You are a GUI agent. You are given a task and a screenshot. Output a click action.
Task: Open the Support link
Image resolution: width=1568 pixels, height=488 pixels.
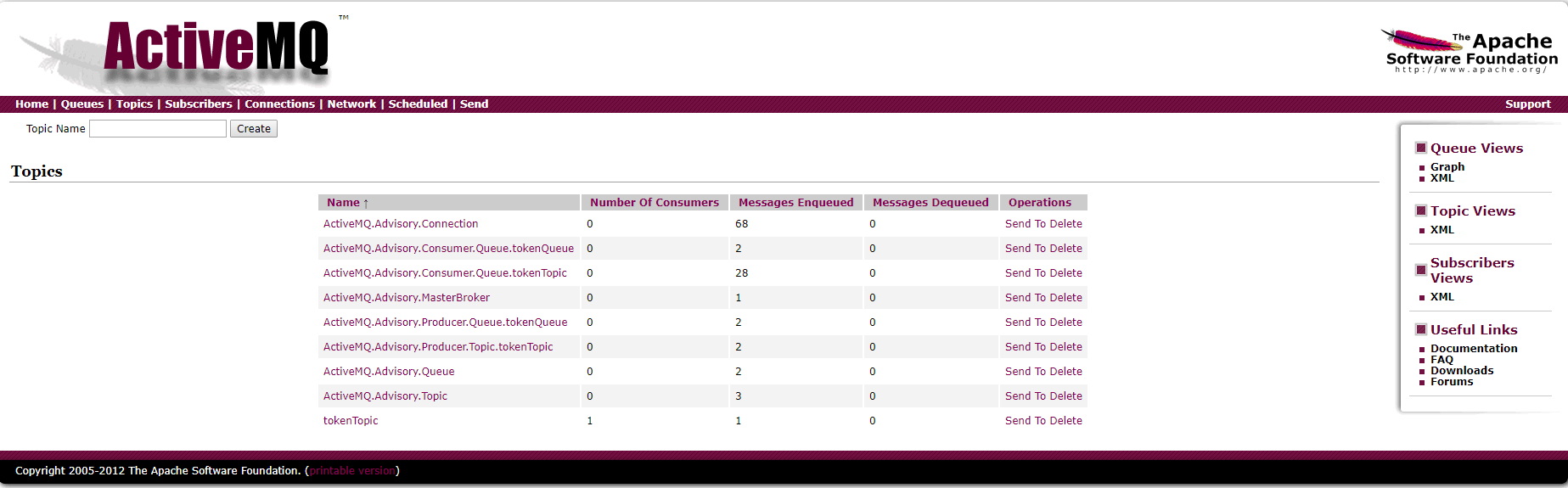(1528, 104)
